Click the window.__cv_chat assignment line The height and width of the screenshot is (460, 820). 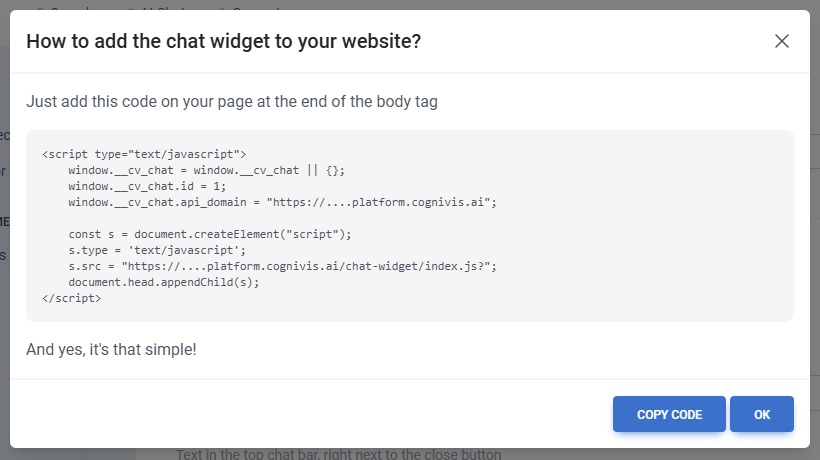coord(206,171)
